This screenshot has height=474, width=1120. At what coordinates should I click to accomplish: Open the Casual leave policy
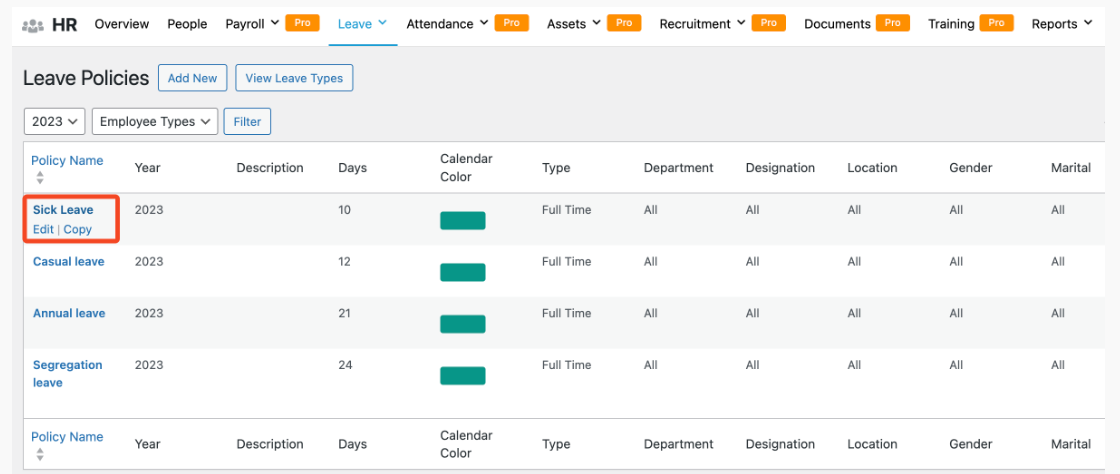click(x=68, y=262)
